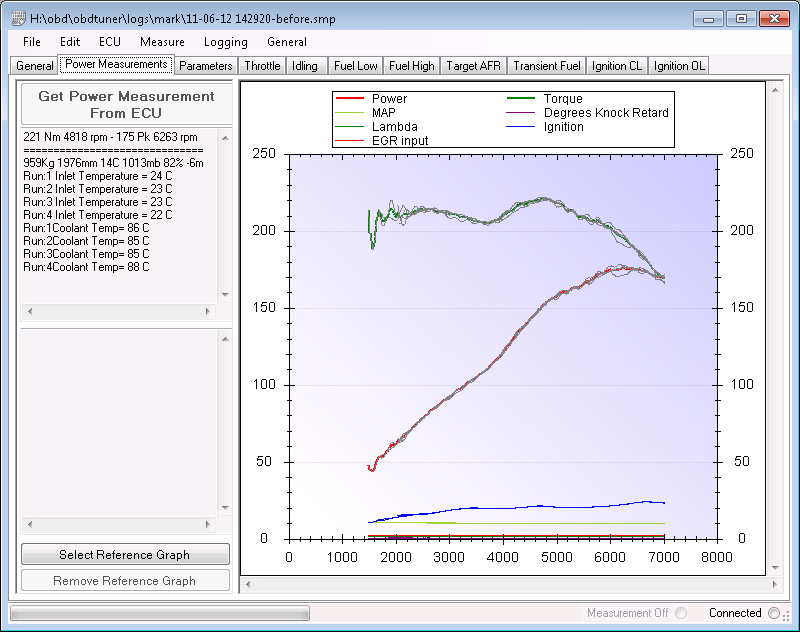The image size is (800, 632).
Task: Click right arrow of graph horizontal scrollbar
Action: click(774, 585)
